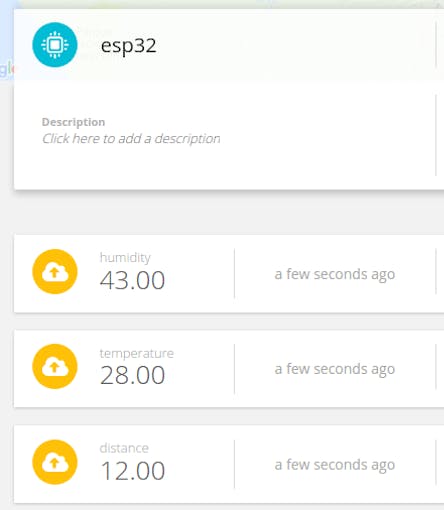Viewport: 444px width, 510px height.
Task: Click the humidity cloud upload icon
Action: [x=55, y=272]
